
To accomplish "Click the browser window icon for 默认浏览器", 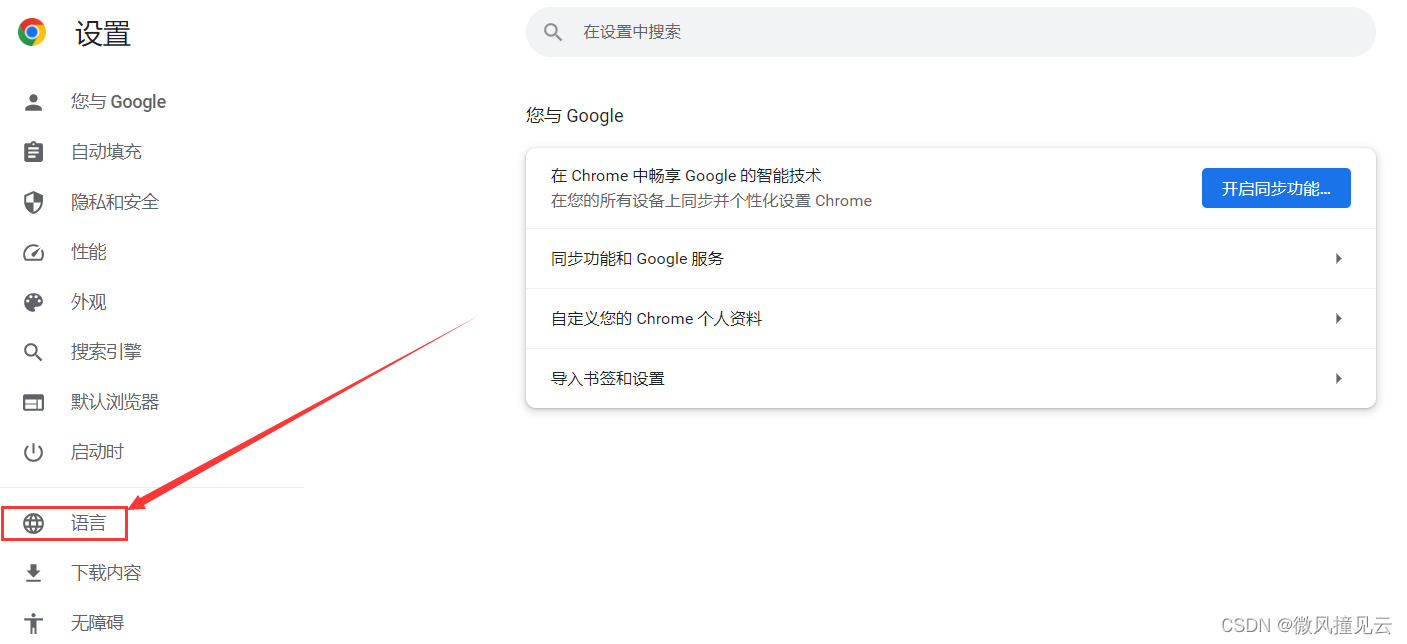I will coord(34,402).
